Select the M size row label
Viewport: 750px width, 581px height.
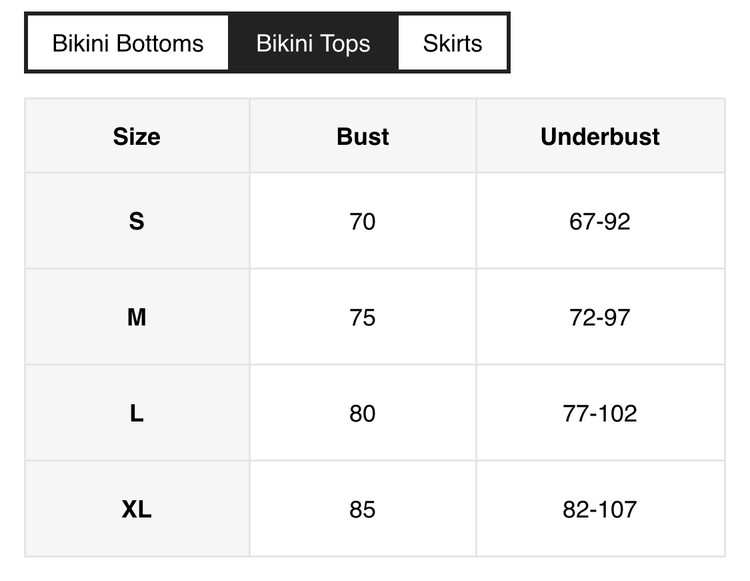[137, 317]
